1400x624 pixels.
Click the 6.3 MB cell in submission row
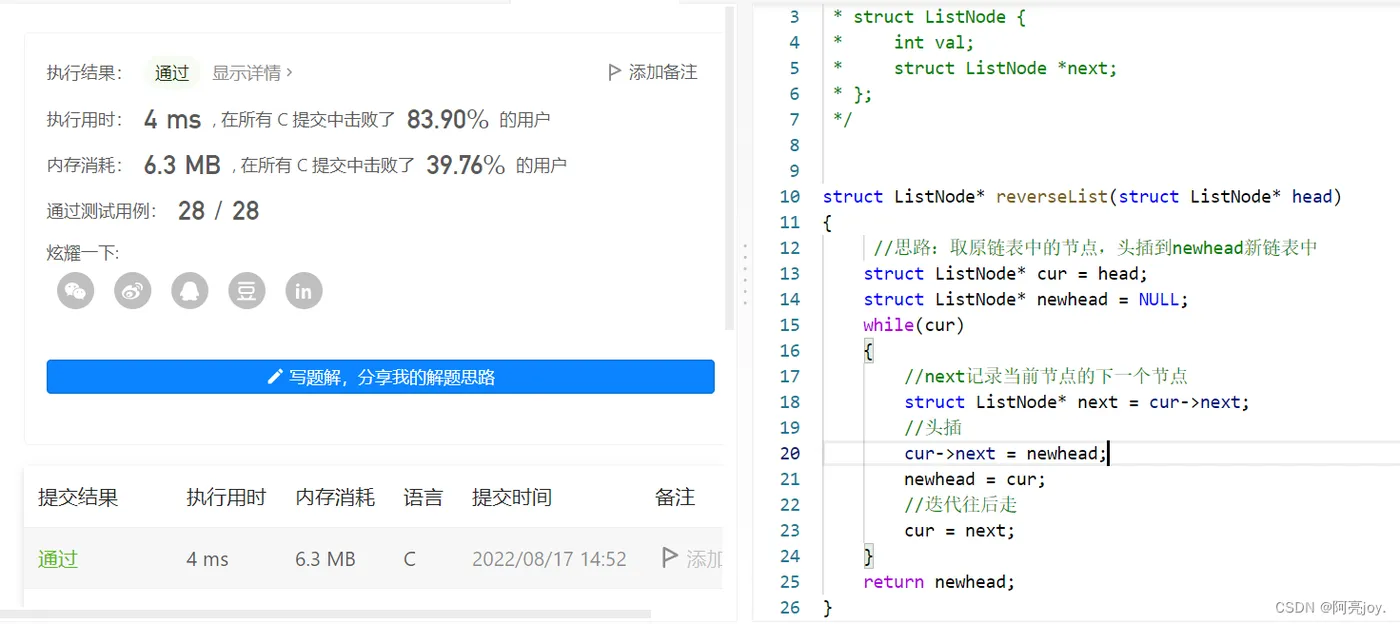click(x=325, y=559)
